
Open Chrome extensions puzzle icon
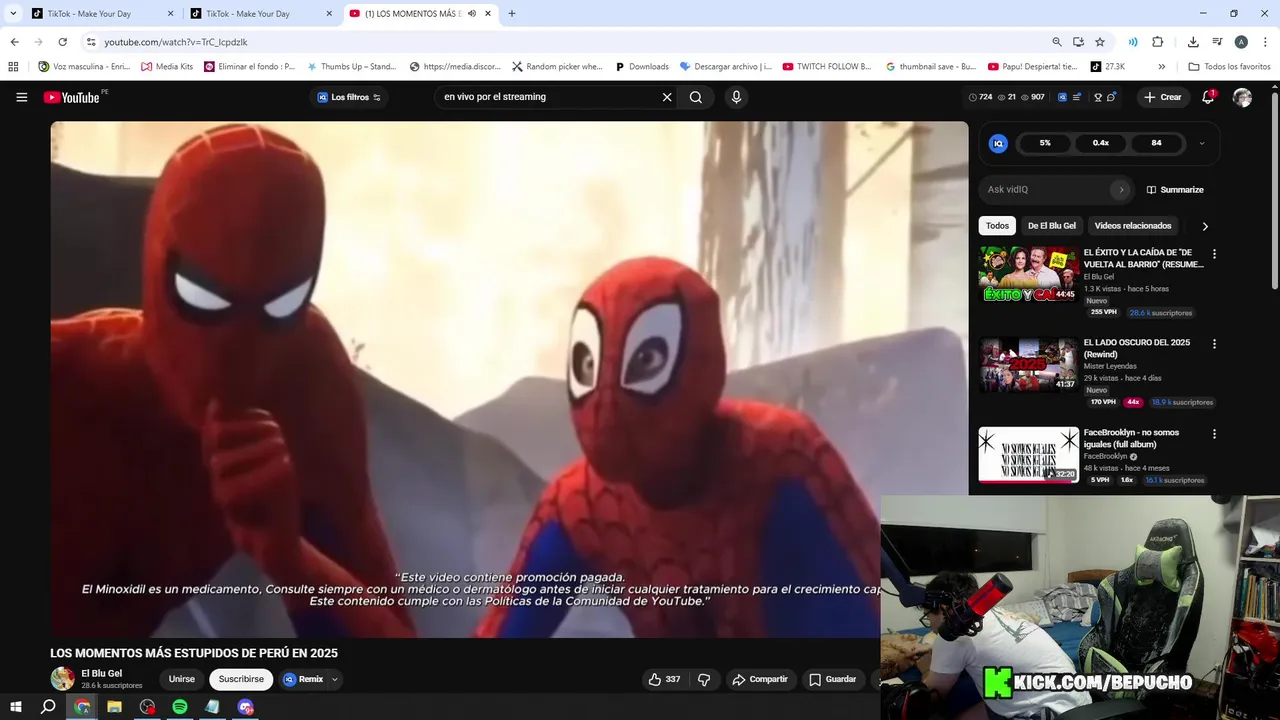click(x=1158, y=42)
